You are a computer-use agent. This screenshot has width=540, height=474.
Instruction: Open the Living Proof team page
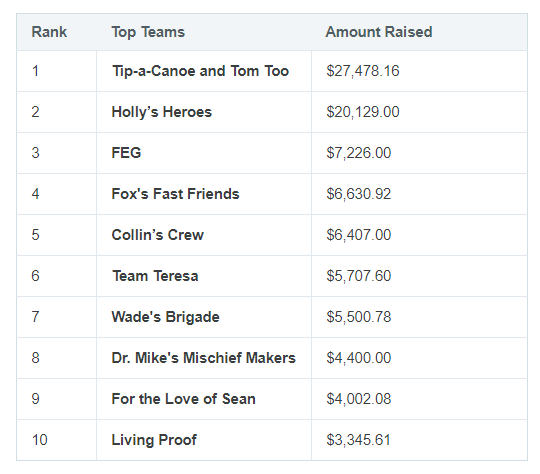click(154, 440)
